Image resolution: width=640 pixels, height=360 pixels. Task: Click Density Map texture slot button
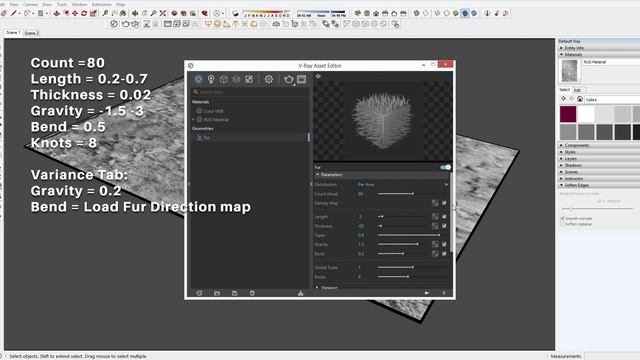pos(435,203)
